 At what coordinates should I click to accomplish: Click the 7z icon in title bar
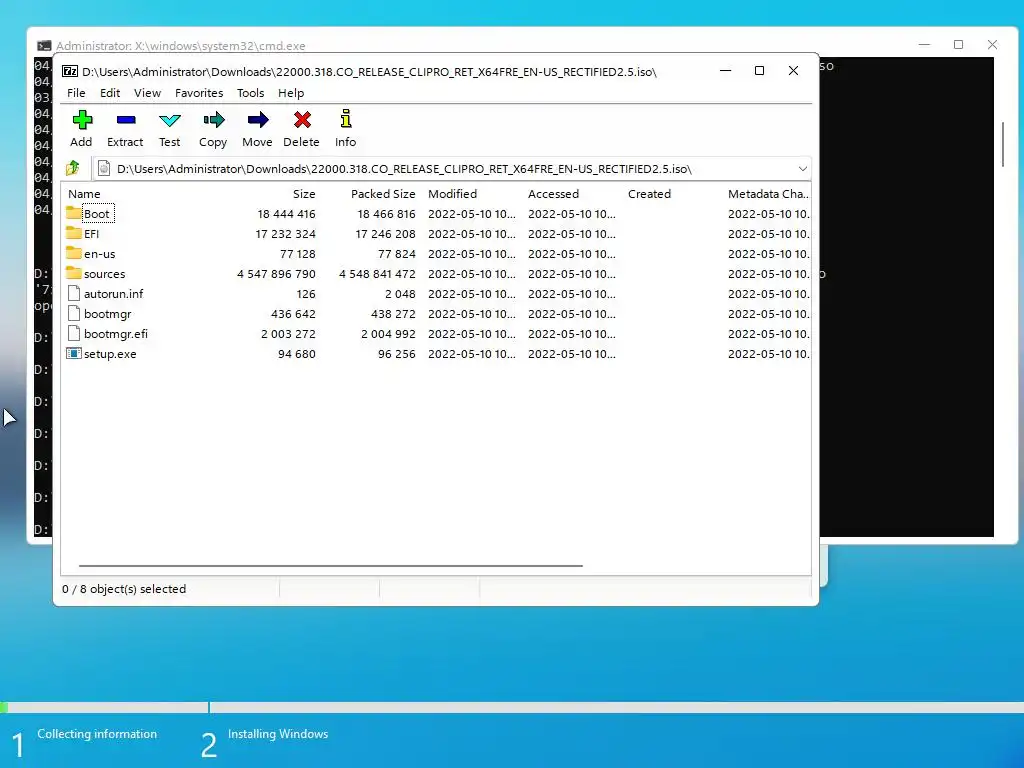[x=70, y=71]
